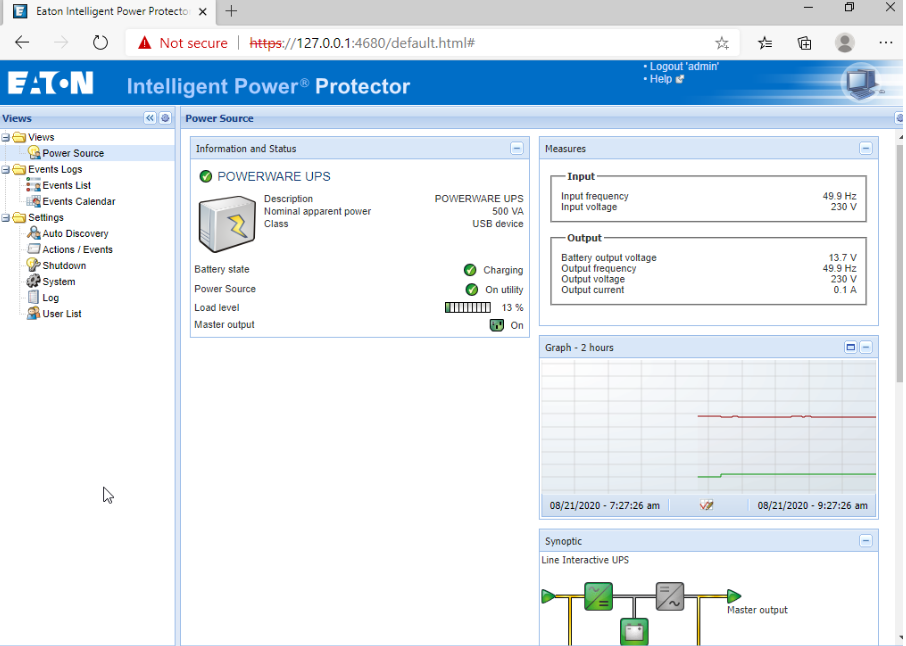Viewport: 906px width, 646px height.
Task: Open a new browser tab
Action: point(231,11)
